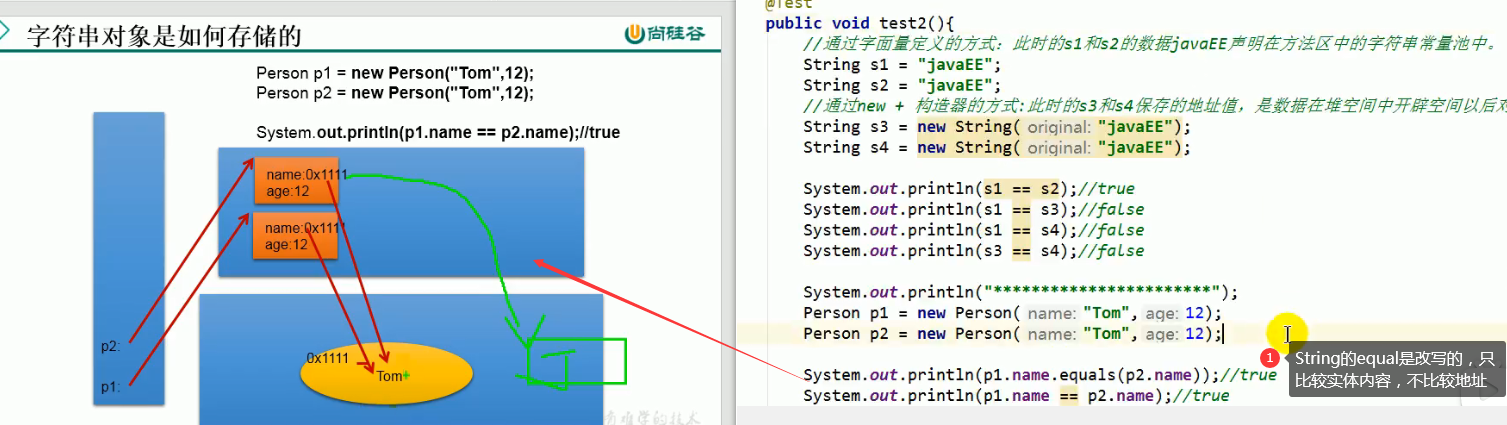Click the method signature public void test2(){
Viewport: 1507px width, 425px height.
click(x=861, y=24)
